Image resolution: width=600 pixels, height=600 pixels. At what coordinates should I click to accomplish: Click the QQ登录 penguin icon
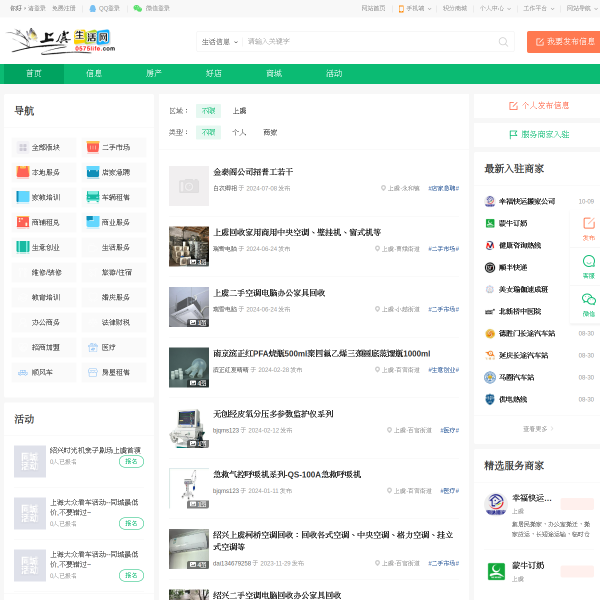[92, 8]
